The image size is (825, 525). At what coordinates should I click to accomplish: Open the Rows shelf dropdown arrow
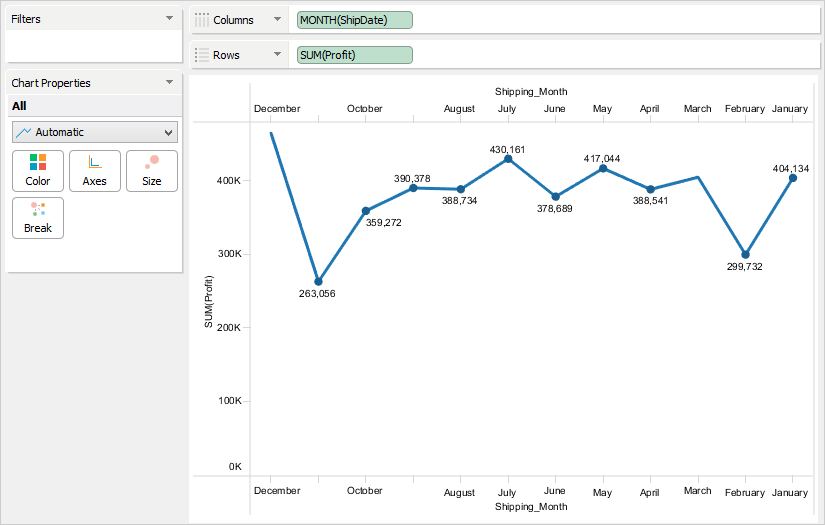276,55
